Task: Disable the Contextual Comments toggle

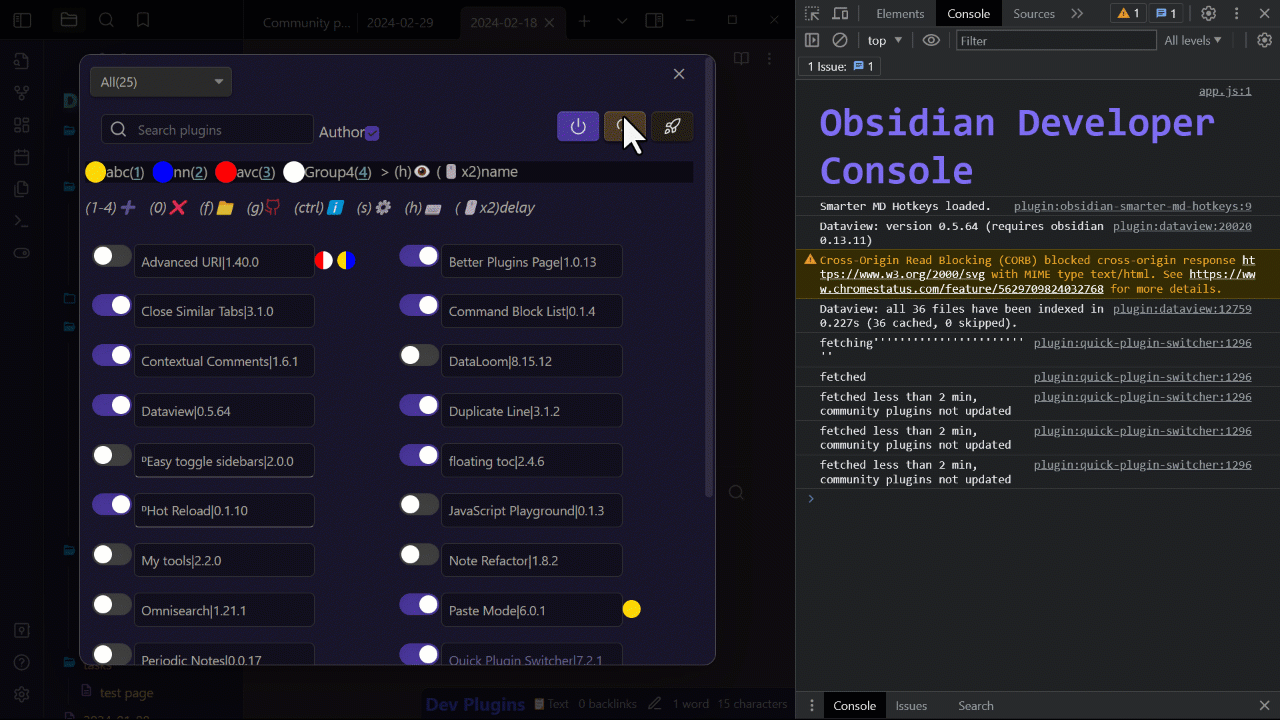Action: coord(112,355)
